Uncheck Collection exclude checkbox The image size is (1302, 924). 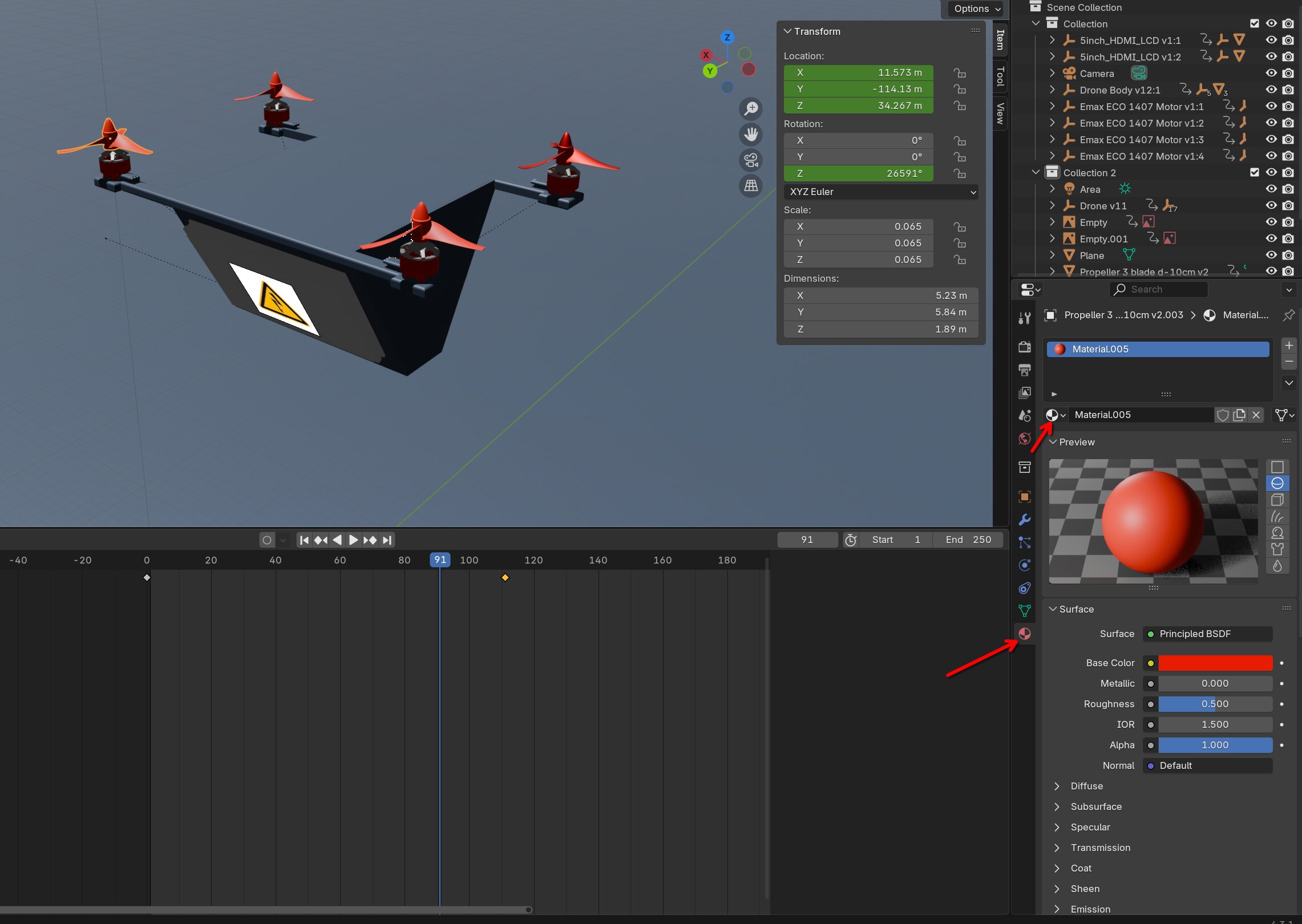[x=1254, y=23]
